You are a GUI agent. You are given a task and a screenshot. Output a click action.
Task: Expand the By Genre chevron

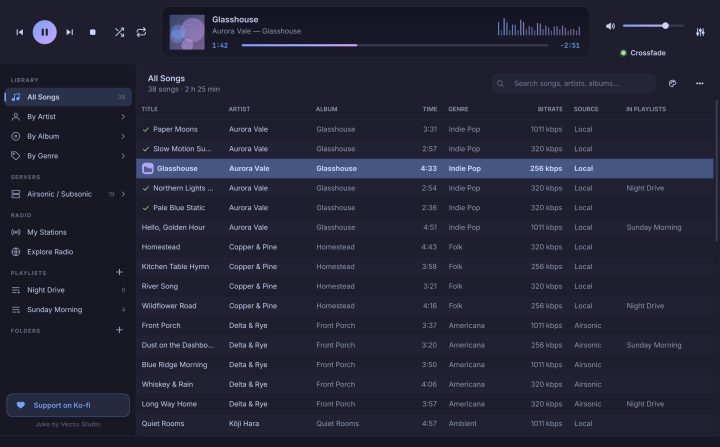pos(123,156)
